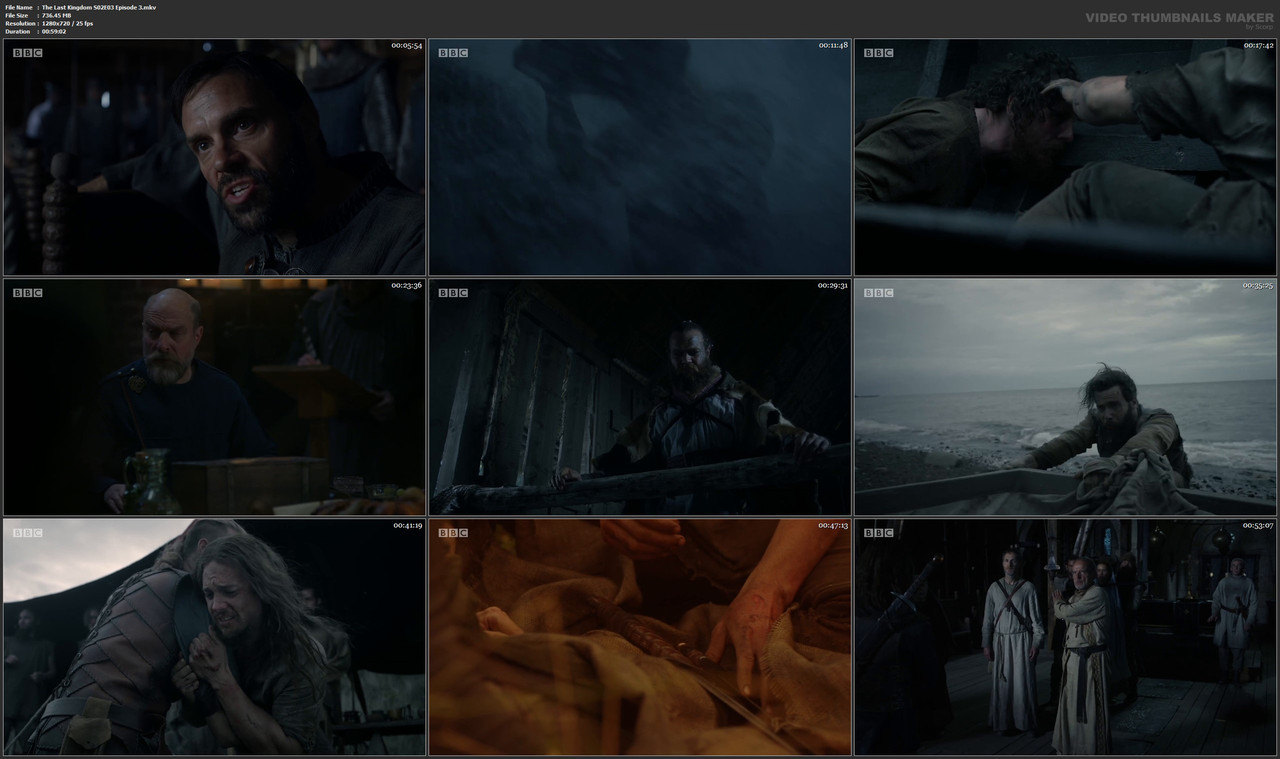Click the BBC logo on the 00:35:25 thumbnail
The width and height of the screenshot is (1280, 759).
click(877, 292)
